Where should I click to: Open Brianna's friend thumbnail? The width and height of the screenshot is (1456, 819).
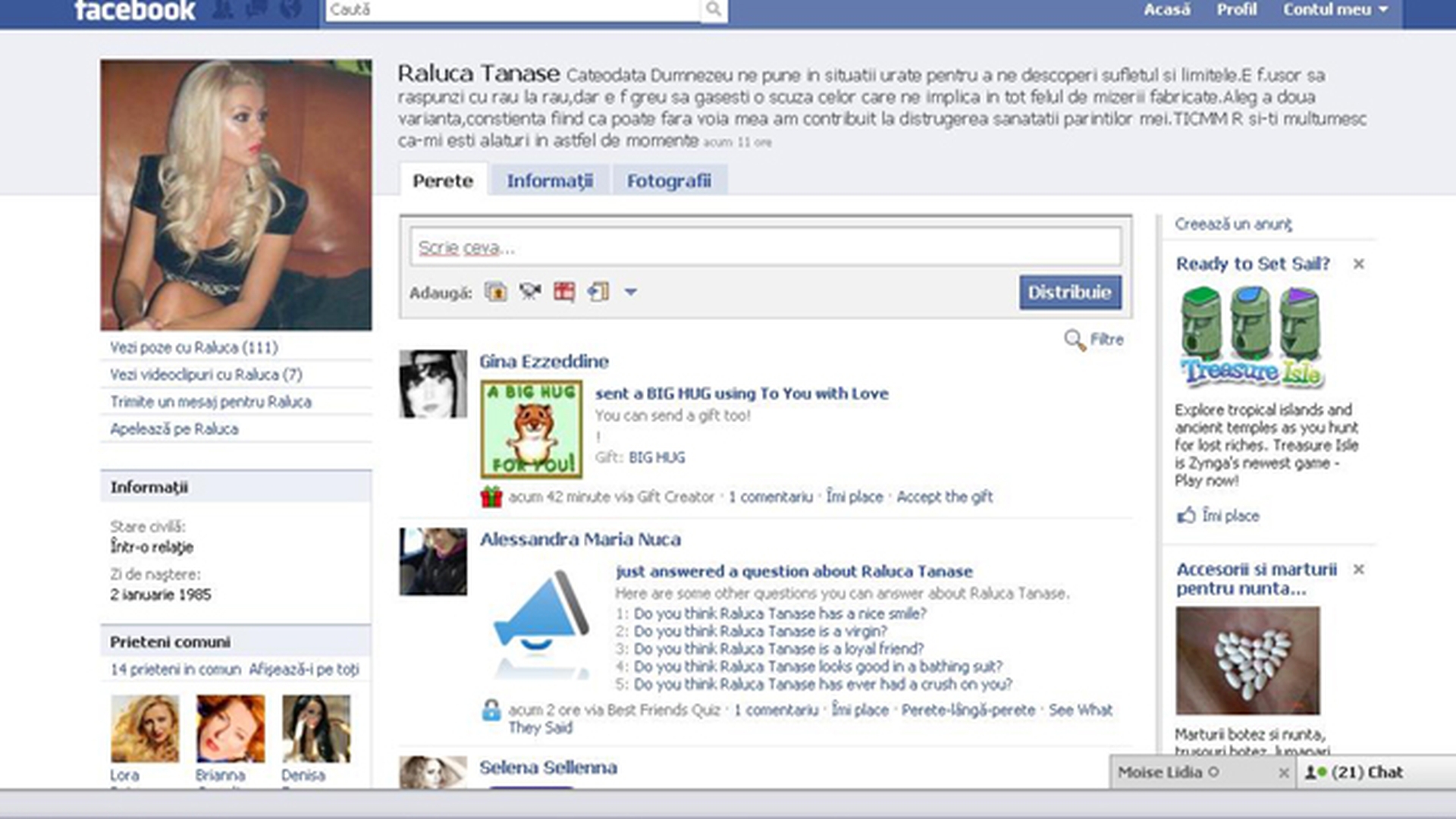[231, 729]
